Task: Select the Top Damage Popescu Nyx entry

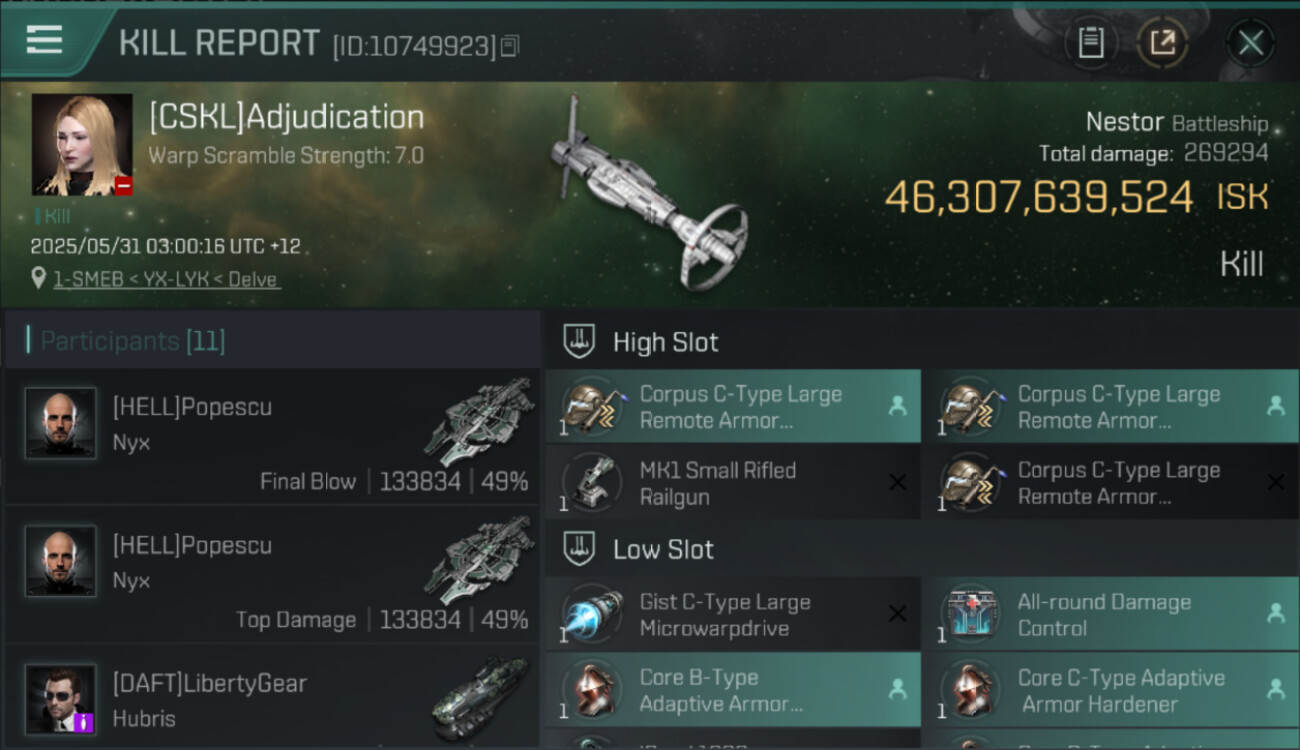Action: point(272,574)
